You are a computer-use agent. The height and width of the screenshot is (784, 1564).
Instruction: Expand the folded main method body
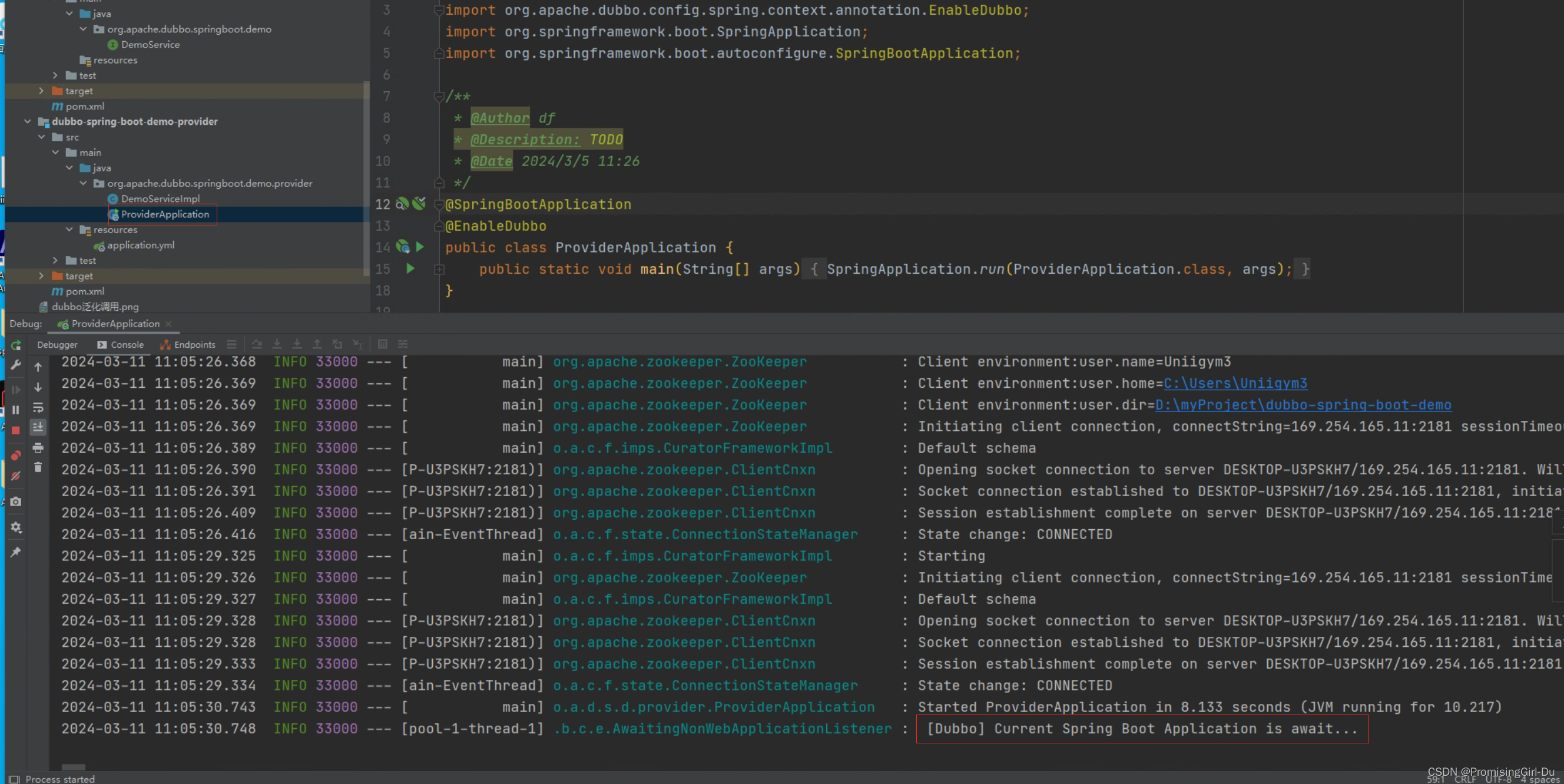pos(439,270)
